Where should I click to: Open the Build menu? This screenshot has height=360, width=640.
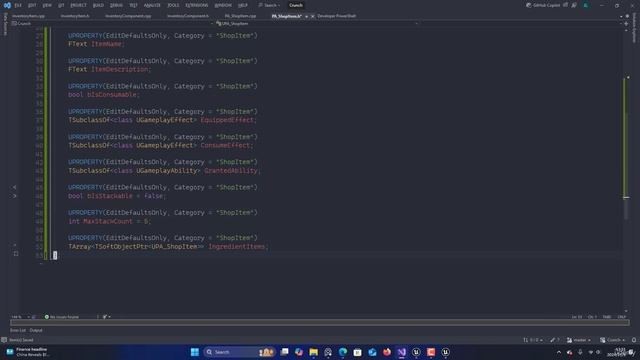pos(98,5)
